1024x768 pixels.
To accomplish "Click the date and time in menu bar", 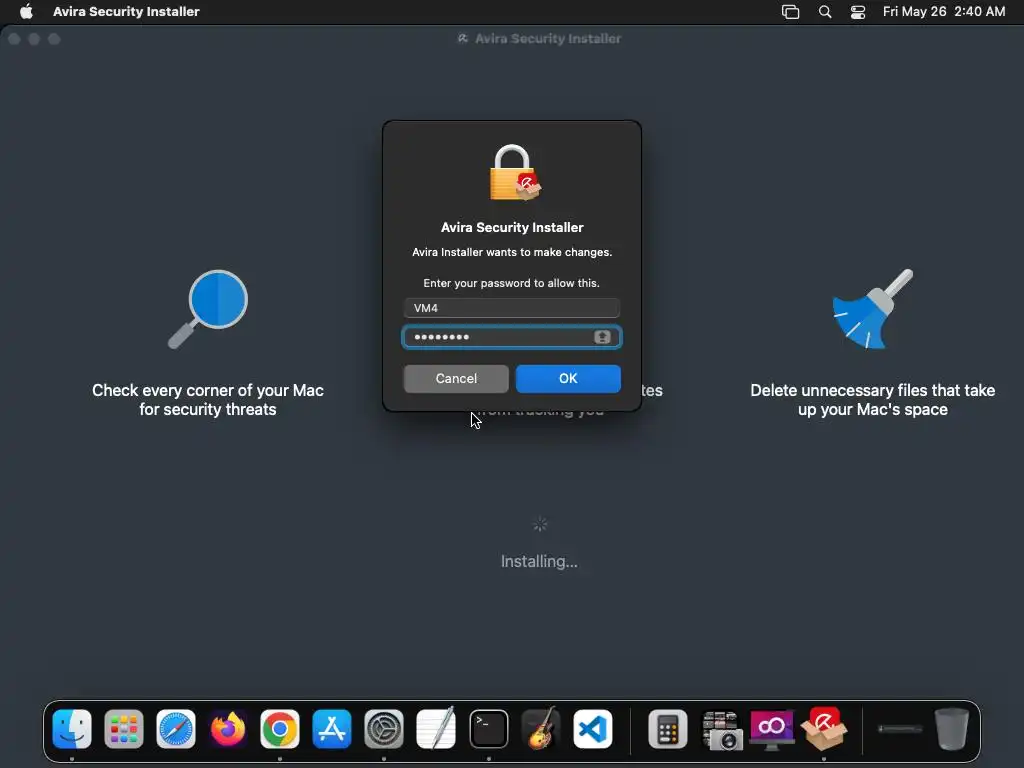I will coord(944,11).
